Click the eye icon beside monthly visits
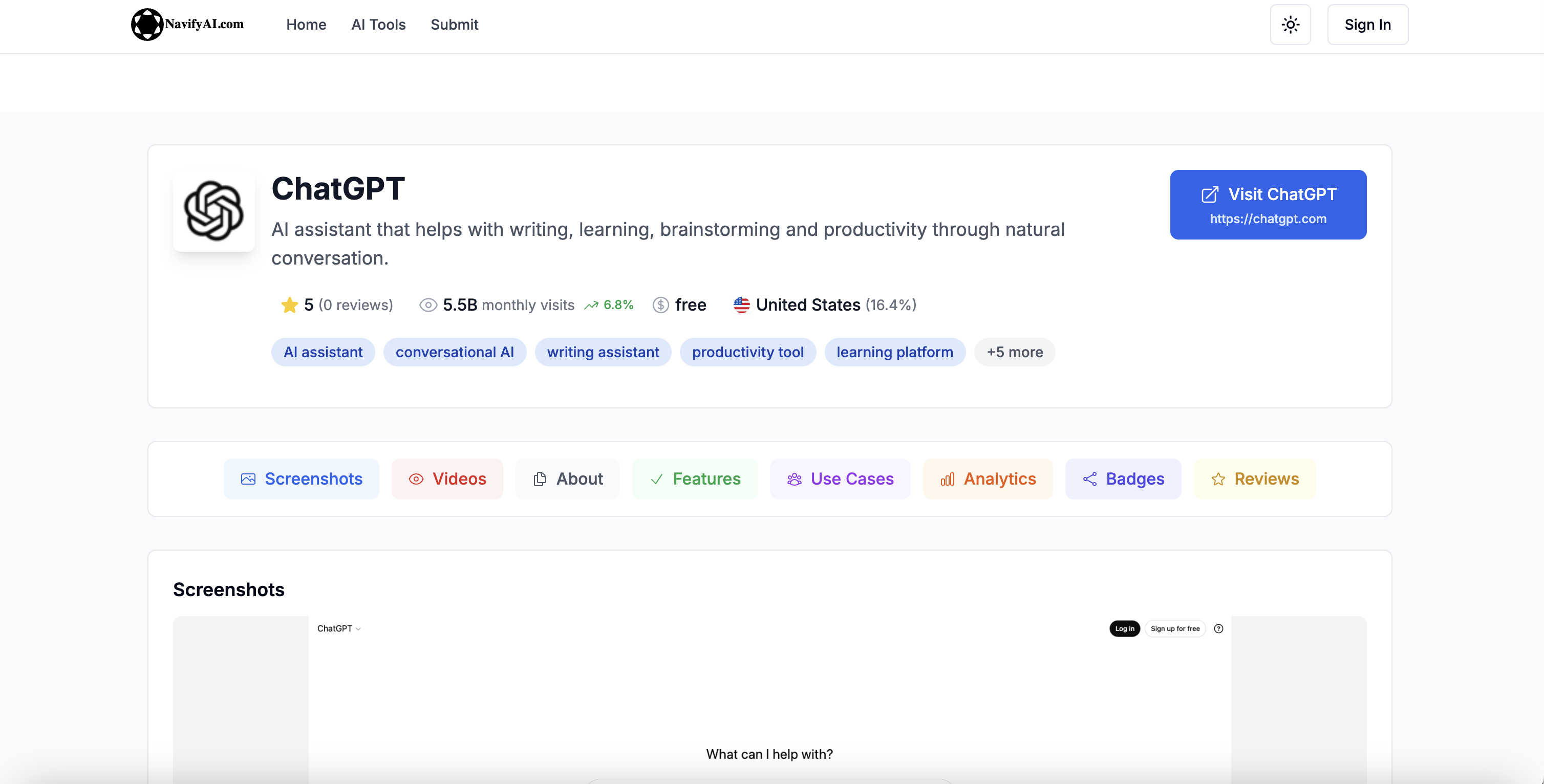This screenshot has width=1544, height=784. coord(428,305)
